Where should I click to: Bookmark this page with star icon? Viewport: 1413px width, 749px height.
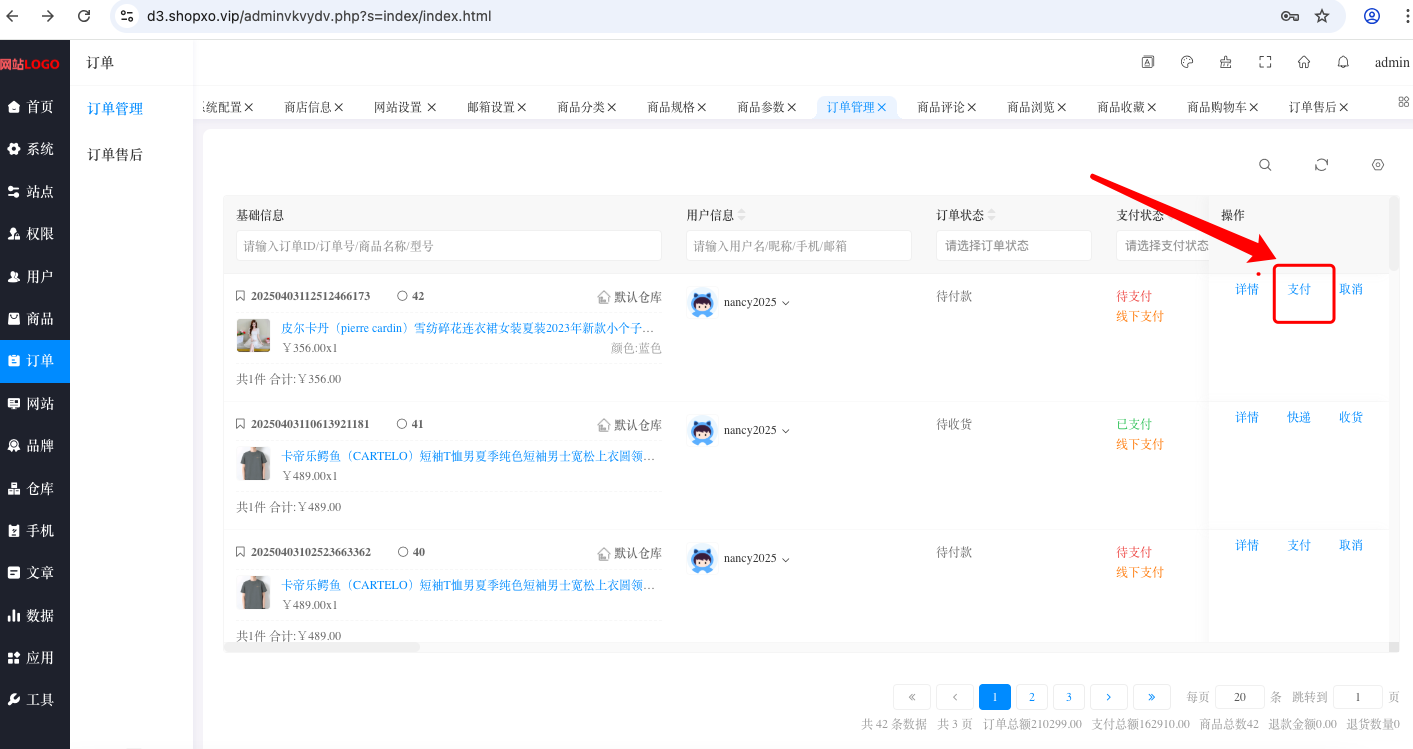(1322, 16)
